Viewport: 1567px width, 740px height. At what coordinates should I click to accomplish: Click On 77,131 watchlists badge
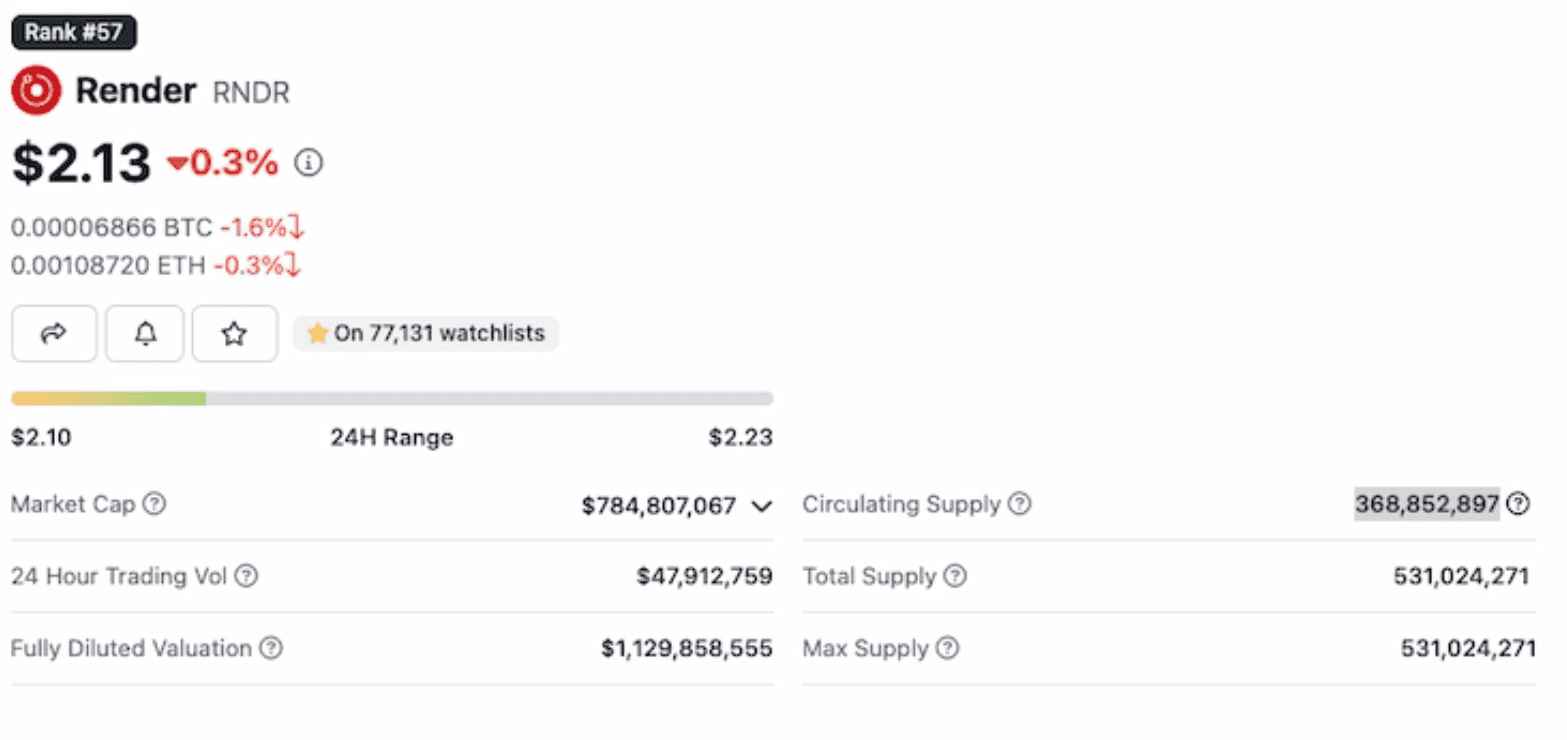coord(426,333)
